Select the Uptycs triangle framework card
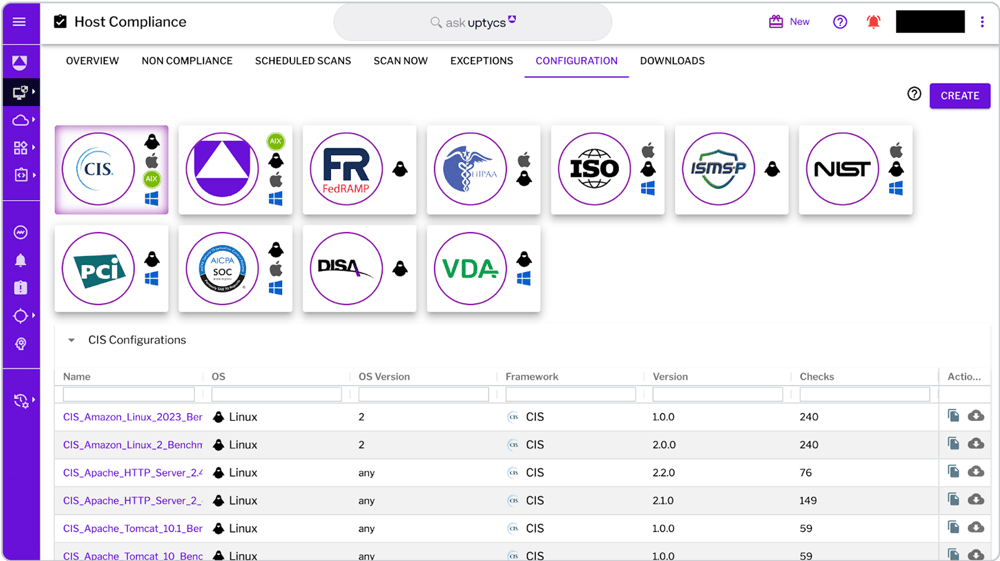The image size is (1000, 561). point(235,170)
